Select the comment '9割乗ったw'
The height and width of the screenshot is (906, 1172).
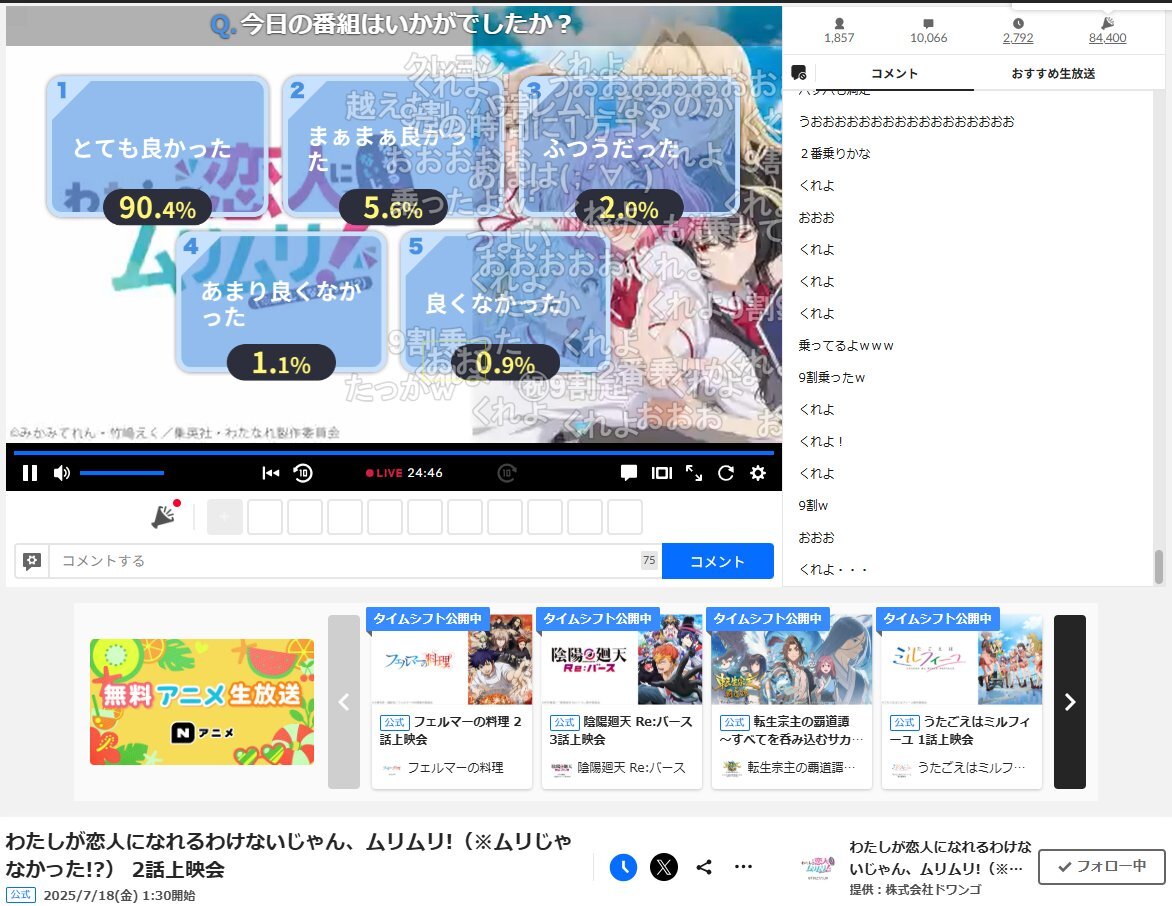[831, 378]
